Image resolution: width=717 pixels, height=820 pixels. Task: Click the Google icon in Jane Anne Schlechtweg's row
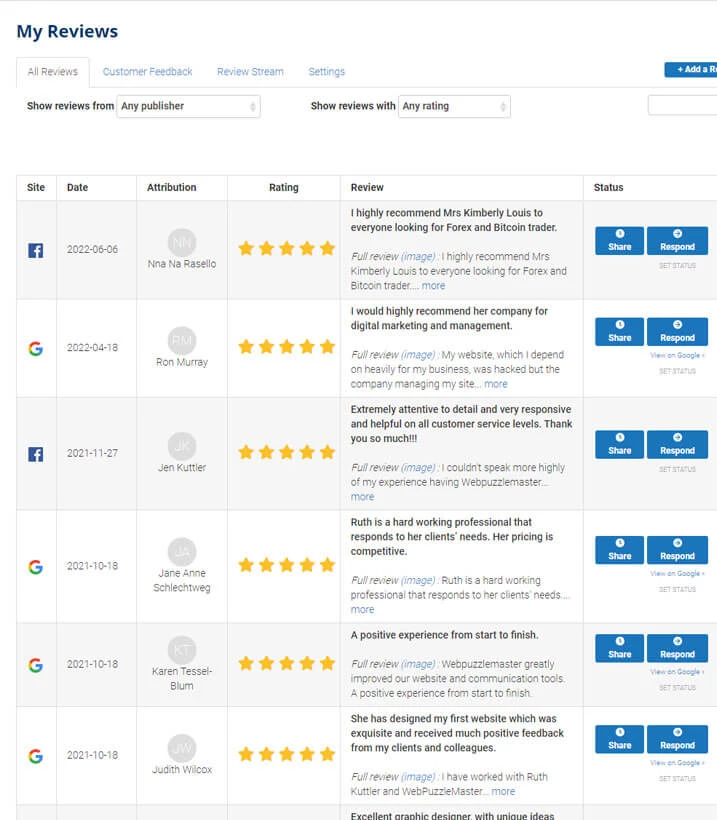[36, 567]
